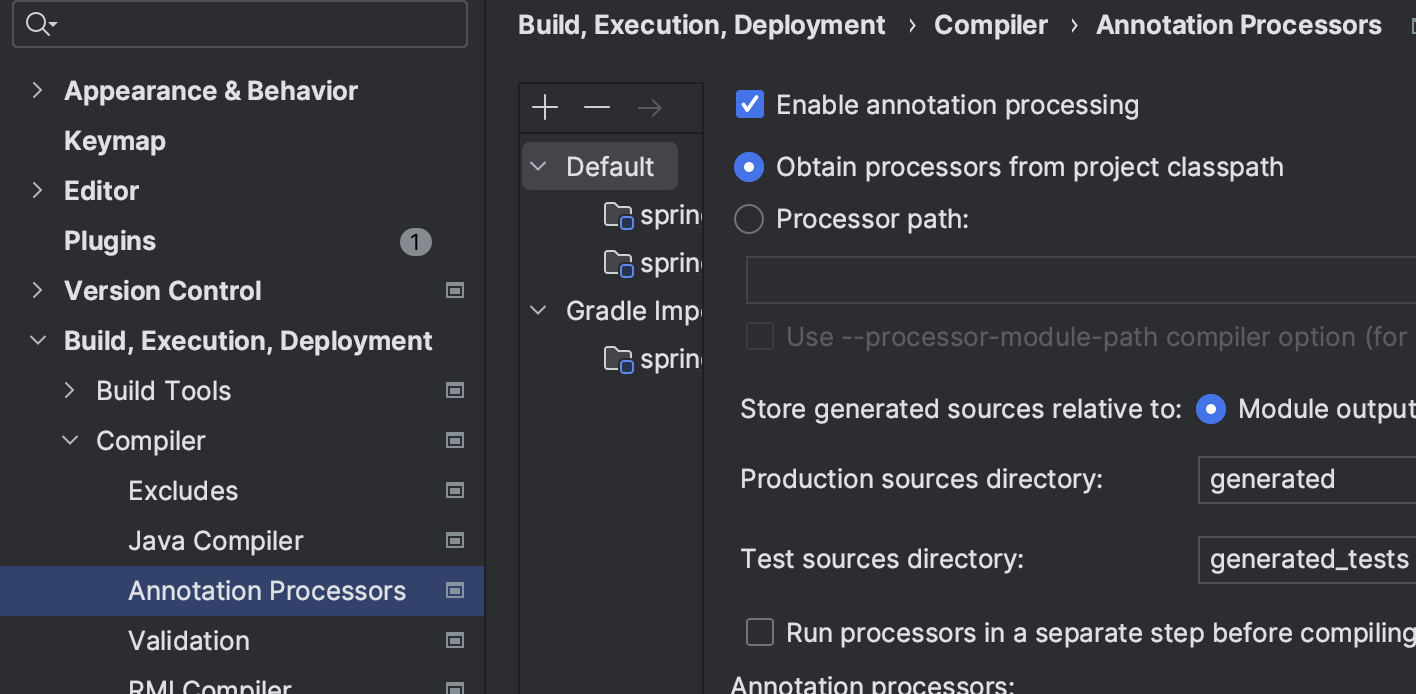Click project-level icon beside Excludes
1416x694 pixels.
pyautogui.click(x=455, y=491)
